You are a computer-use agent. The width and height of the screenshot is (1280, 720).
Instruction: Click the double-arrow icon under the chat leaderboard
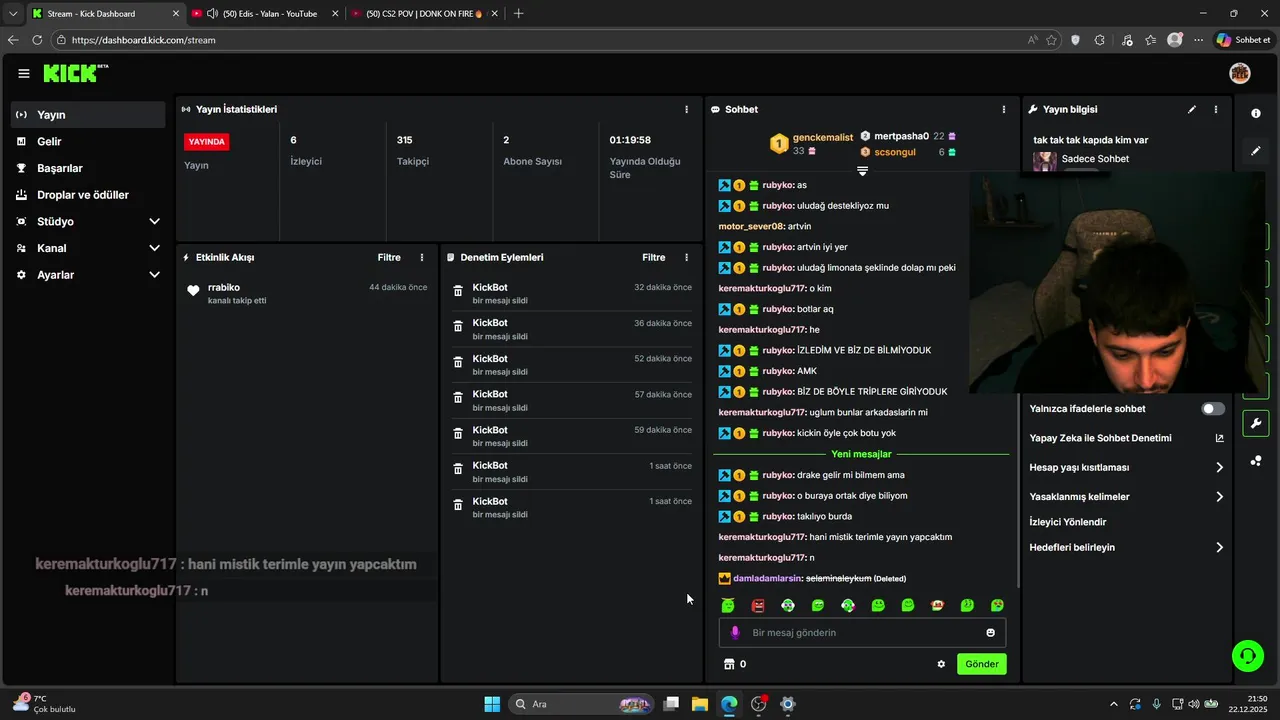pos(862,171)
